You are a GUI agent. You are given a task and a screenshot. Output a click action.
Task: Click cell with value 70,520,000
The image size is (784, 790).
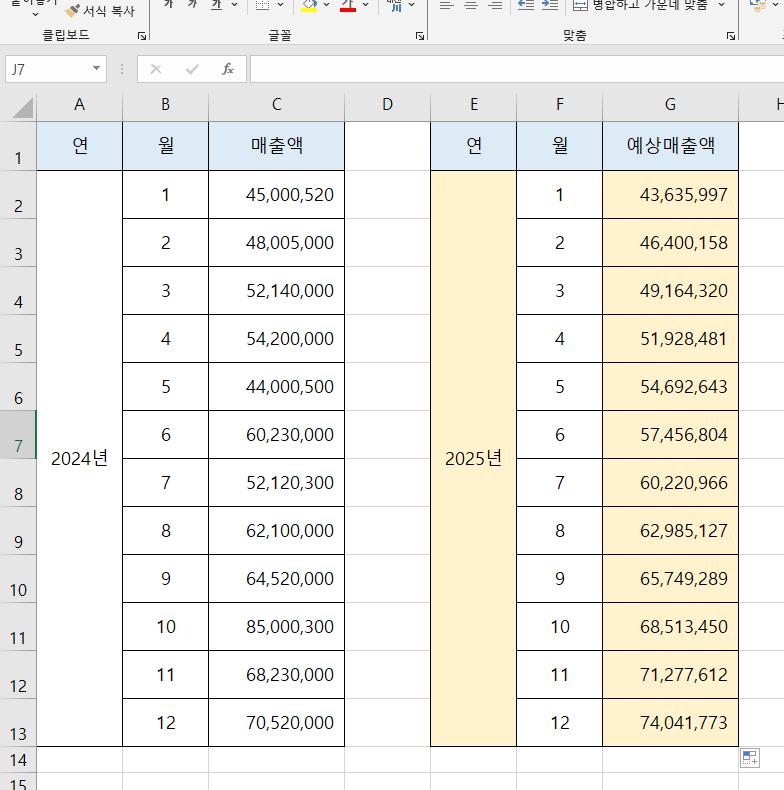click(x=277, y=722)
